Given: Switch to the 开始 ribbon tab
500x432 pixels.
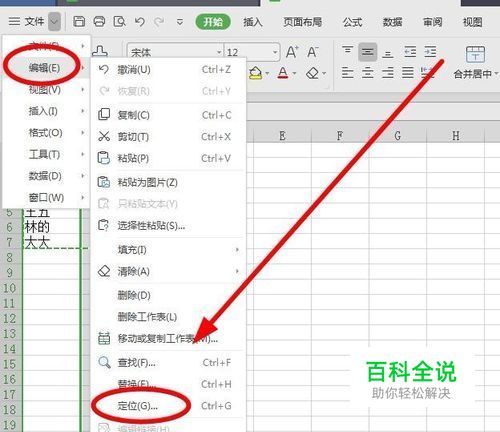Looking at the screenshot, I should click(213, 22).
